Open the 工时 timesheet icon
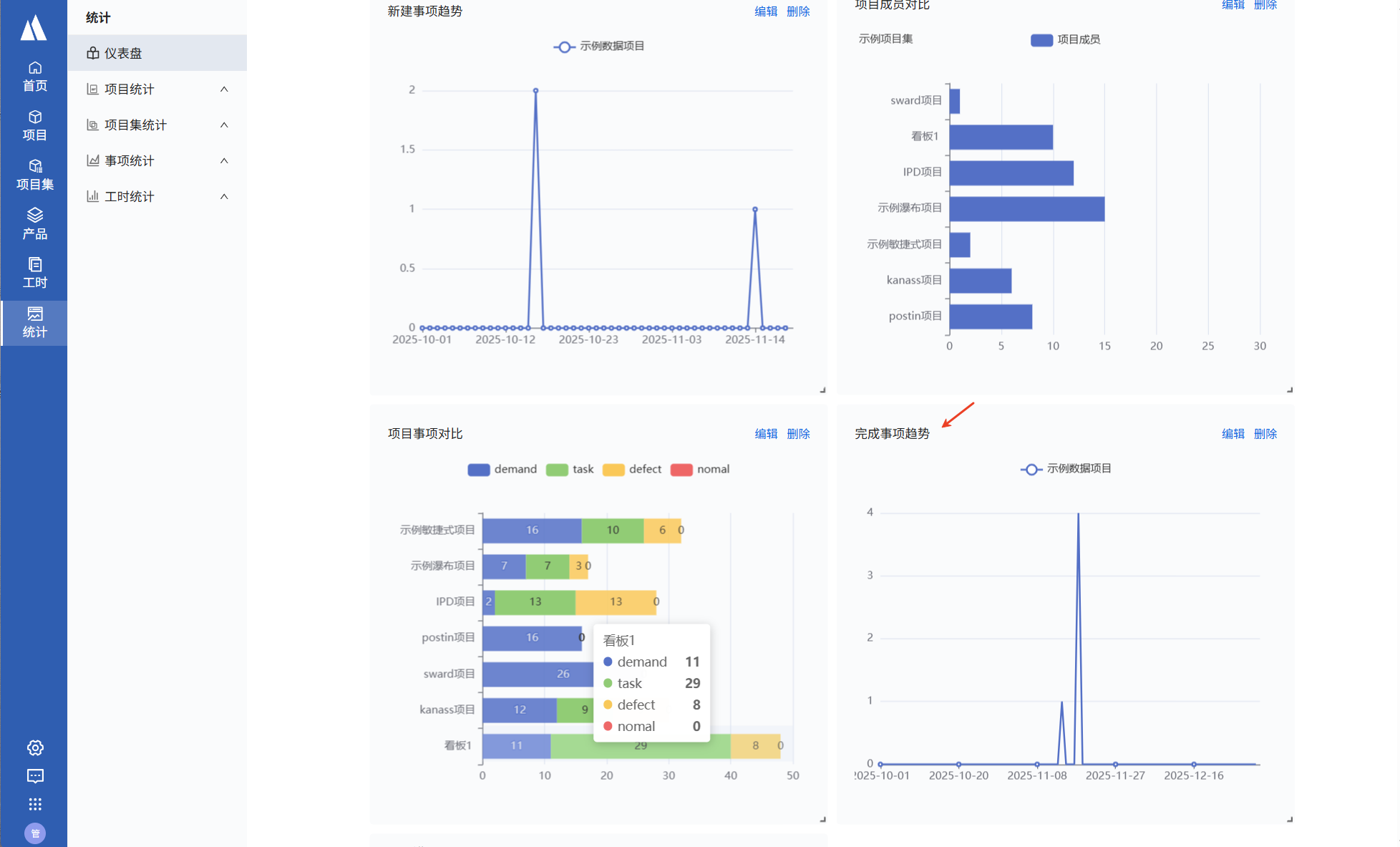Viewport: 1400px width, 847px height. tap(34, 273)
